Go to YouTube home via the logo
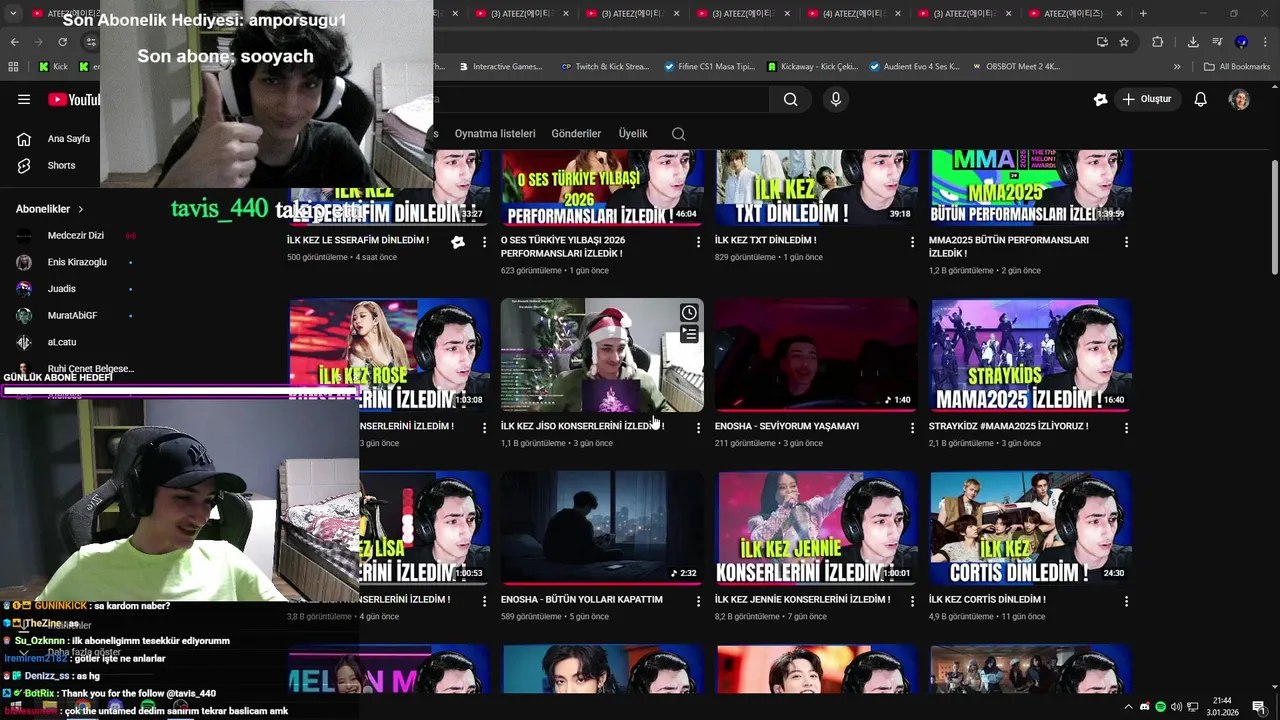Image resolution: width=1280 pixels, height=720 pixels. [x=73, y=99]
